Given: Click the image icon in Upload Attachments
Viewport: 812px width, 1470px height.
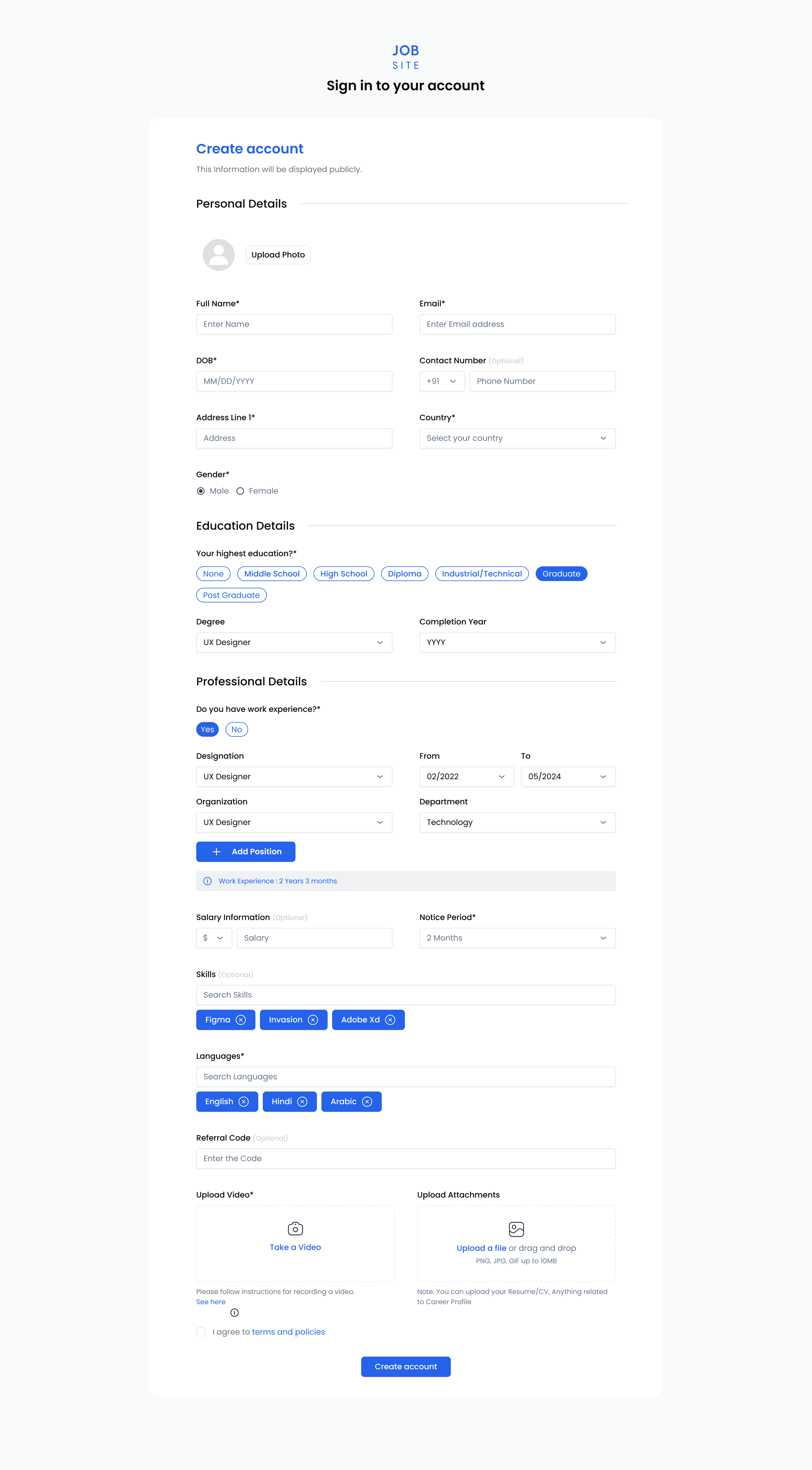Looking at the screenshot, I should (517, 1229).
